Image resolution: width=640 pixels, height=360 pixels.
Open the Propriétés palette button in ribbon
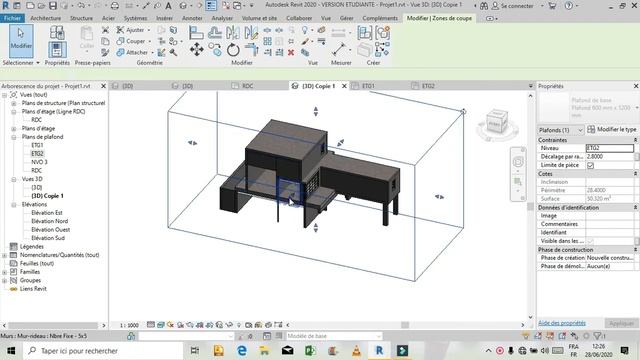click(x=57, y=50)
